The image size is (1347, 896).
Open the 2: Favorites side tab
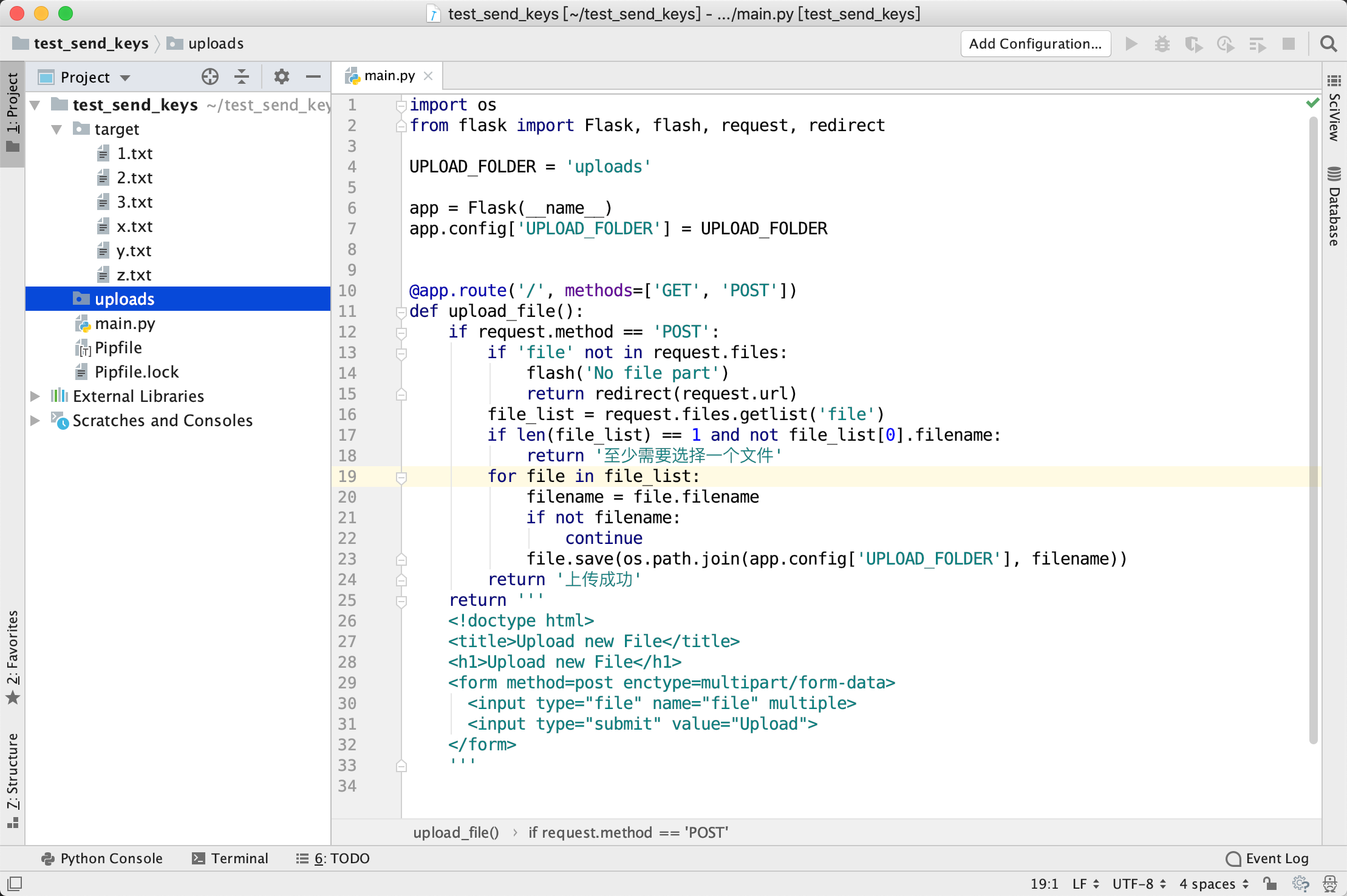[12, 657]
